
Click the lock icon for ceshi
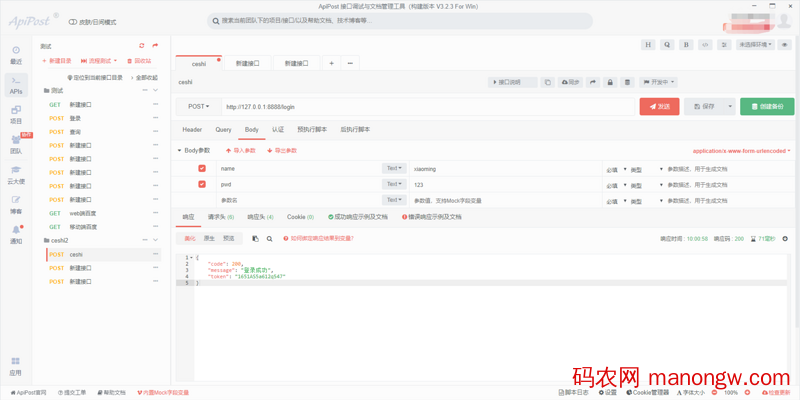tap(610, 82)
